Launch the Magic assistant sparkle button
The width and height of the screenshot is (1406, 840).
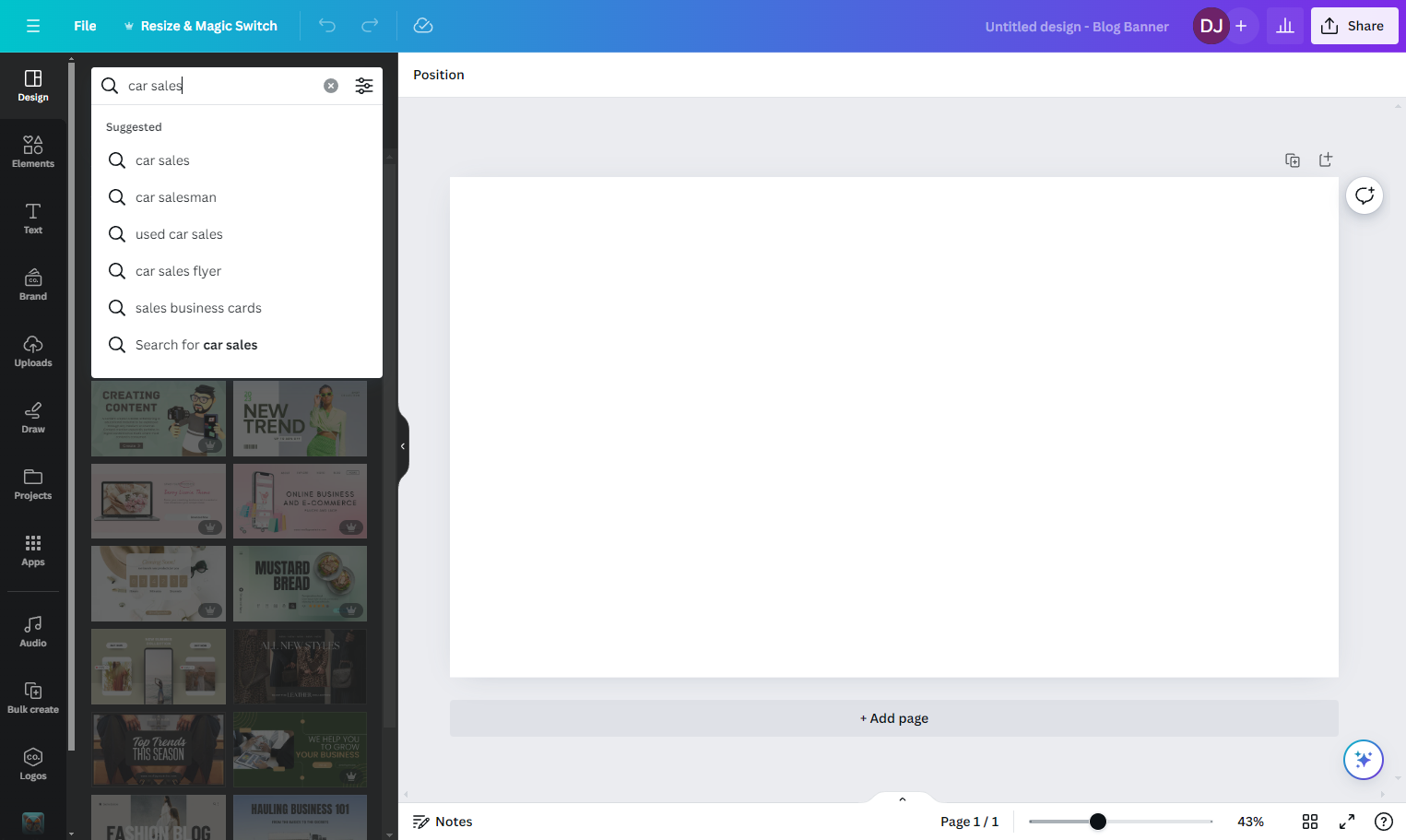pyautogui.click(x=1364, y=760)
